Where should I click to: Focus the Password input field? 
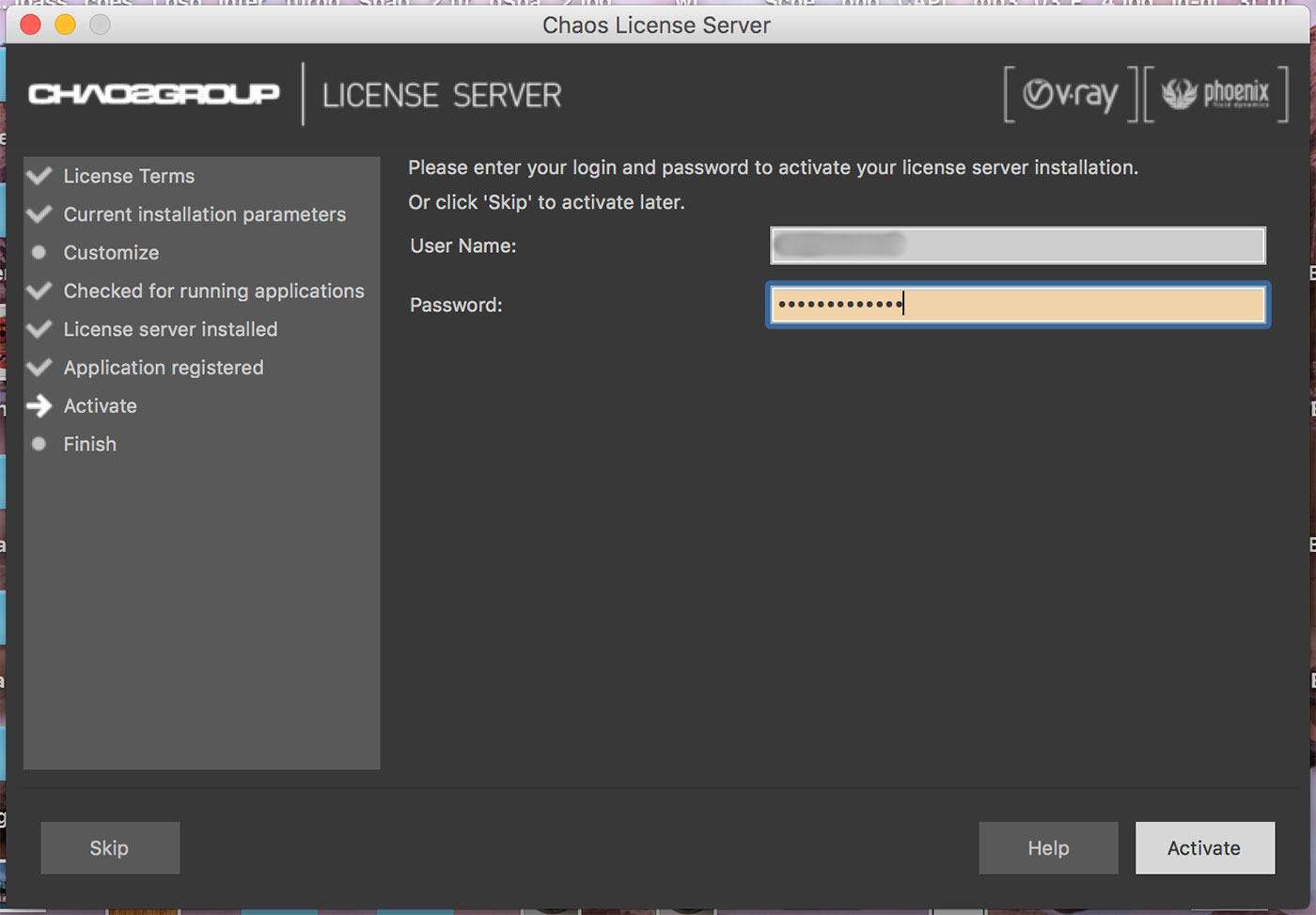[x=1017, y=305]
